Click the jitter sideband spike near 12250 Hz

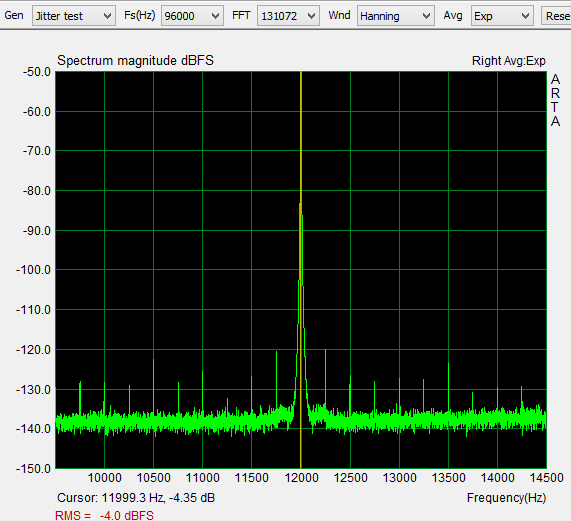tap(325, 379)
